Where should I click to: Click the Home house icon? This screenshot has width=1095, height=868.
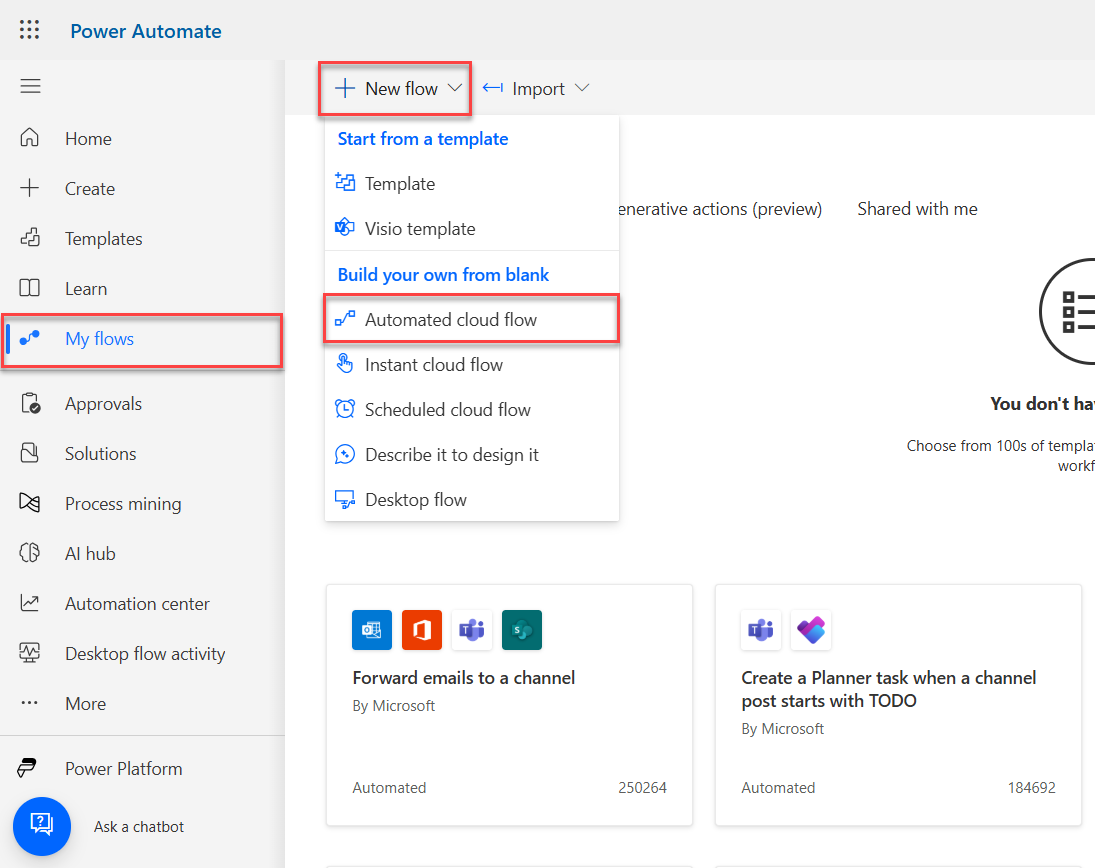[x=29, y=138]
